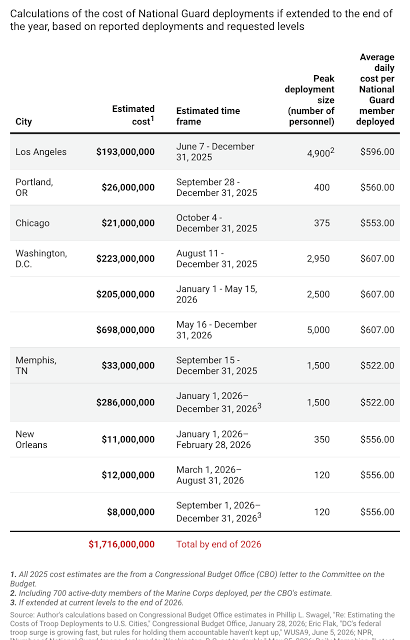The image size is (410, 640).
Task: Click the Memphis, TN city cell
Action: coord(36,365)
